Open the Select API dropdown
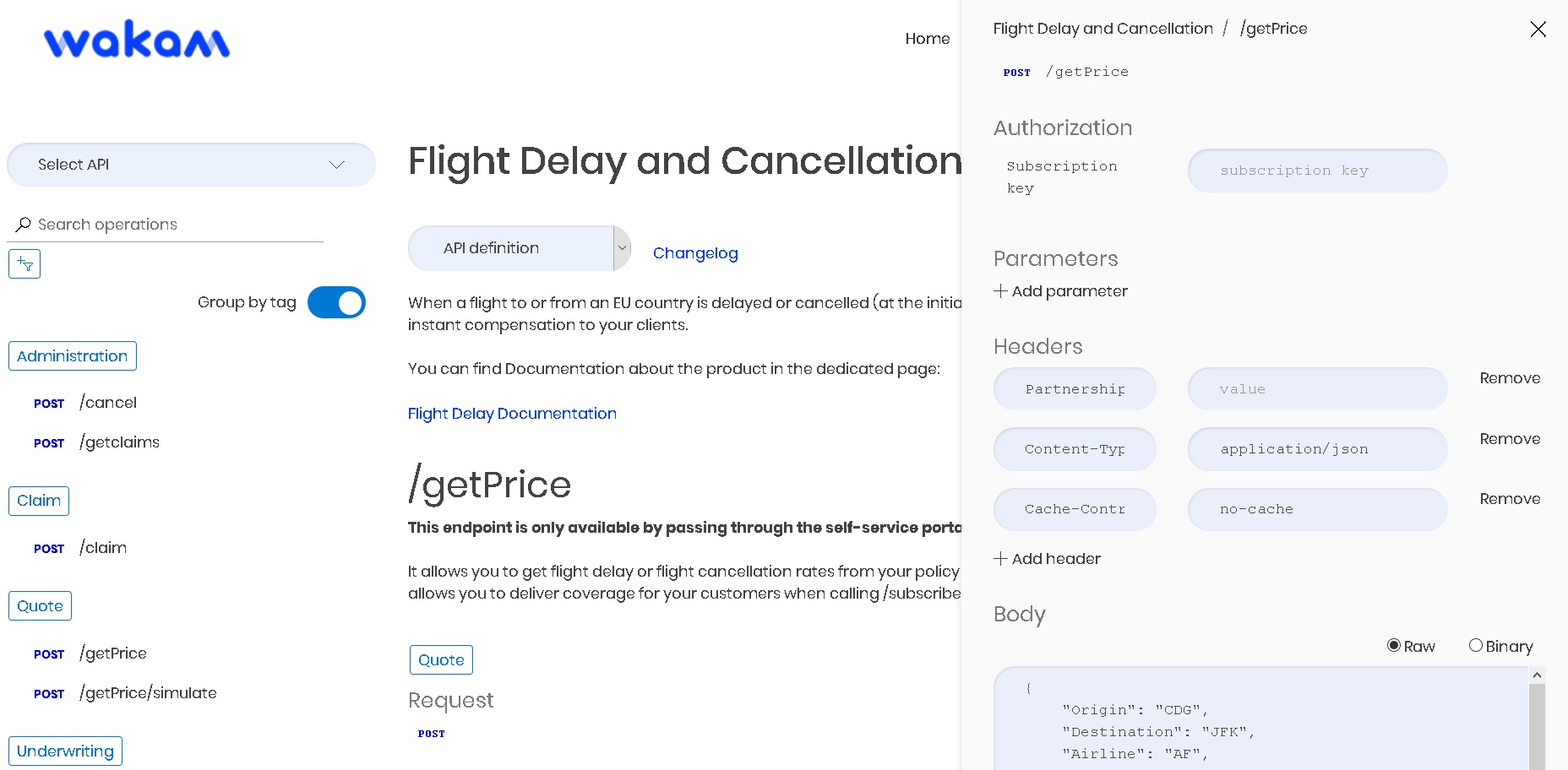The image size is (1568, 770). (191, 164)
